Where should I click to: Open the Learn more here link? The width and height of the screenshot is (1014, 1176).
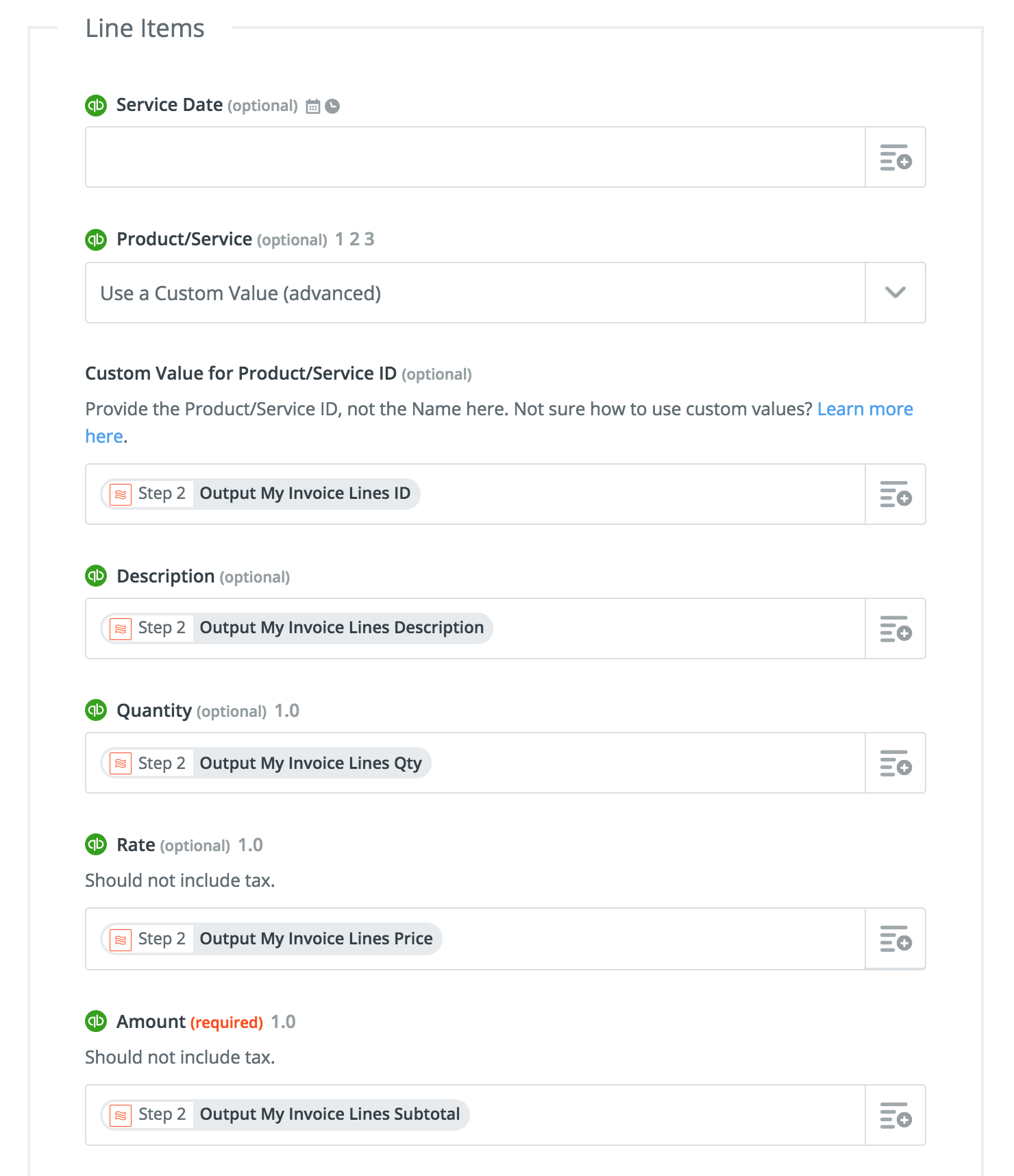pyautogui.click(x=865, y=409)
